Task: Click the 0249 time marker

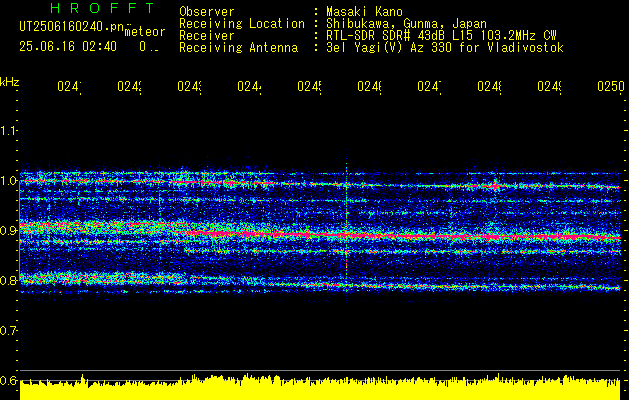Action: (550, 86)
